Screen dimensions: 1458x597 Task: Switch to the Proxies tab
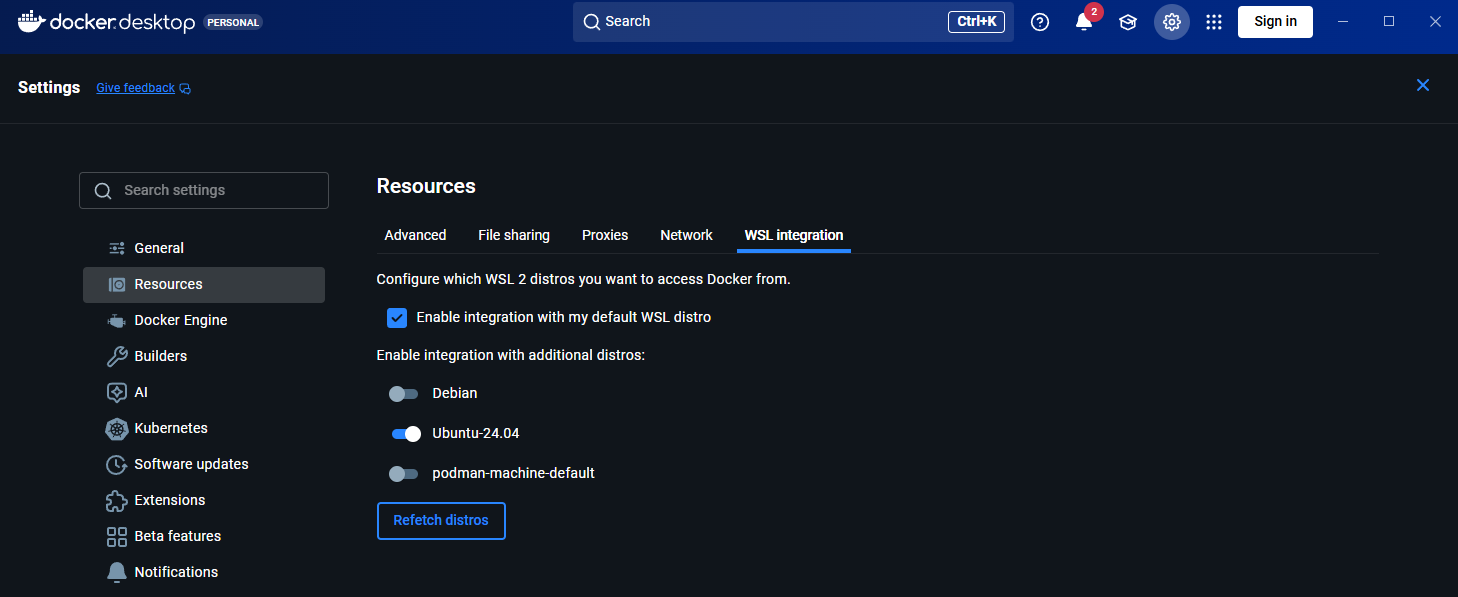[604, 235]
